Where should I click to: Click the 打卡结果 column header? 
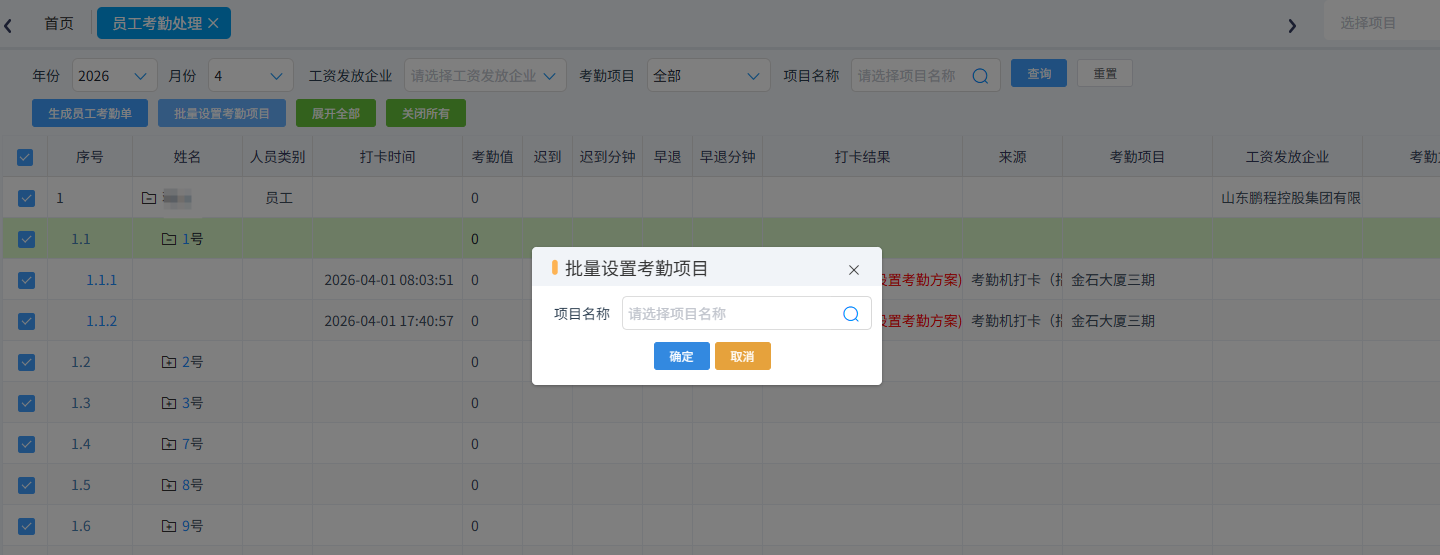tap(863, 157)
